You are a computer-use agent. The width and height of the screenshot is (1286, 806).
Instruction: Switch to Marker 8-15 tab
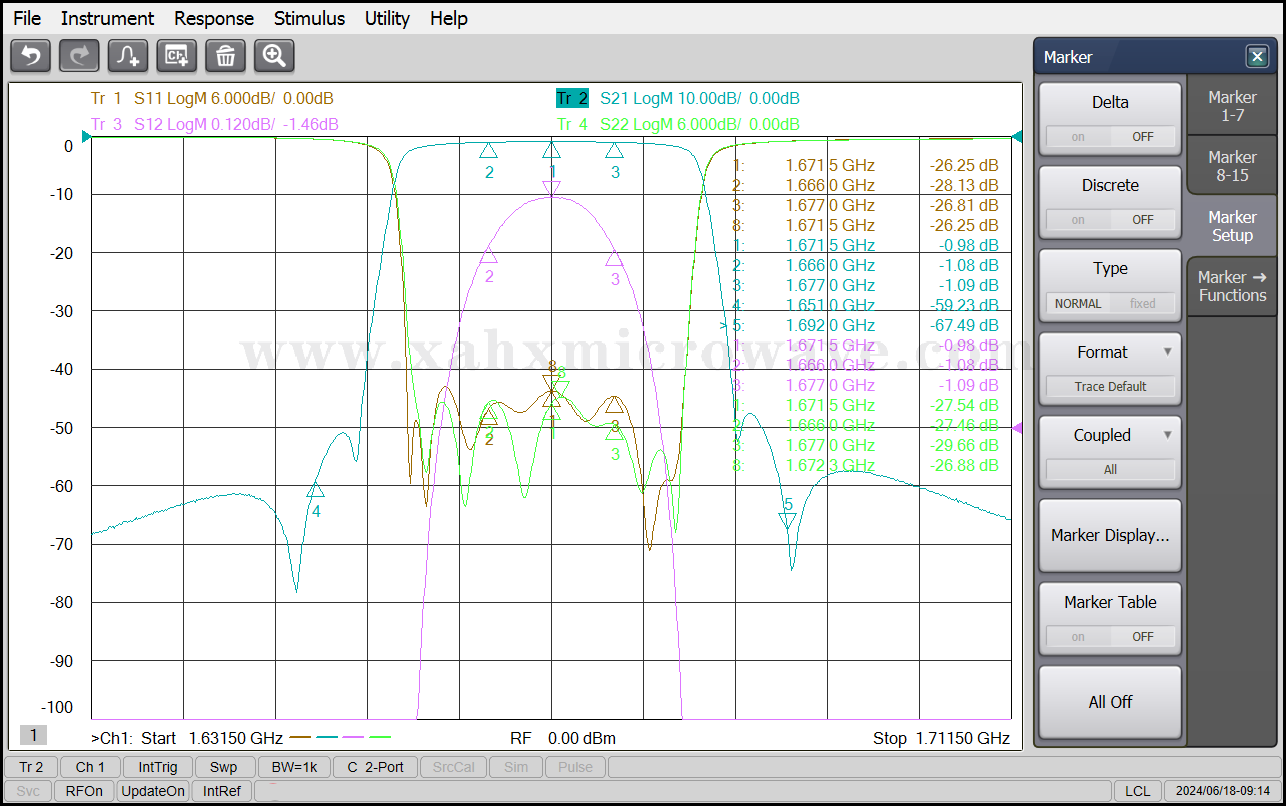point(1232,165)
